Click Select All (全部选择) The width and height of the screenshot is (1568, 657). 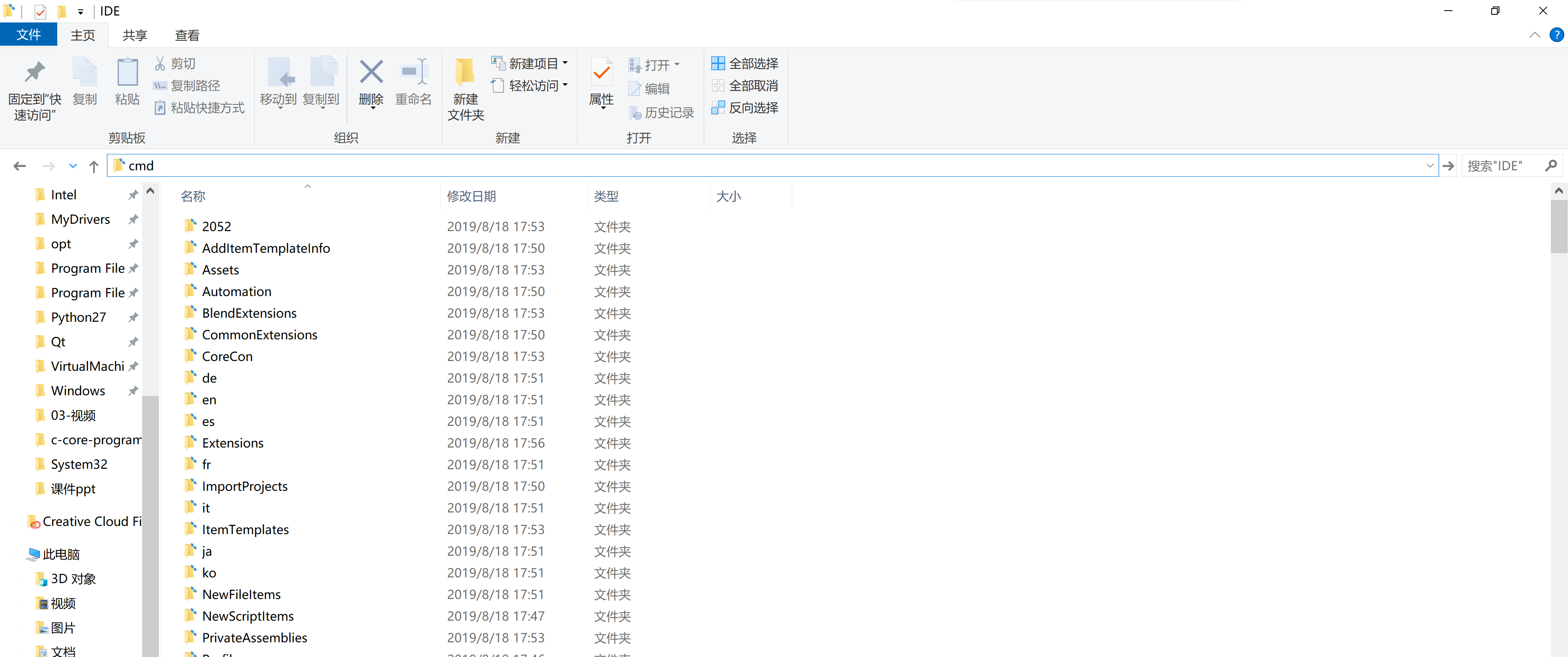click(x=745, y=63)
